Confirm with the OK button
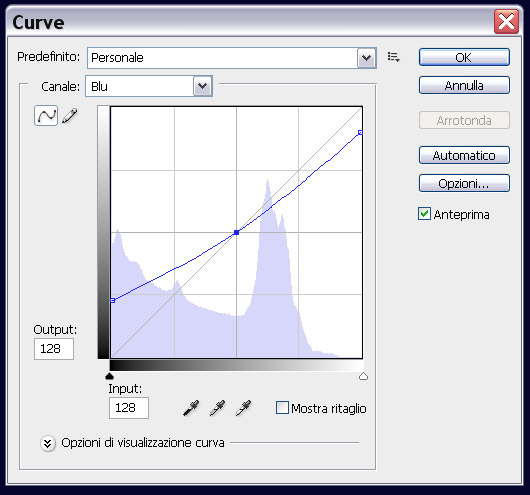This screenshot has height=495, width=530. (464, 57)
